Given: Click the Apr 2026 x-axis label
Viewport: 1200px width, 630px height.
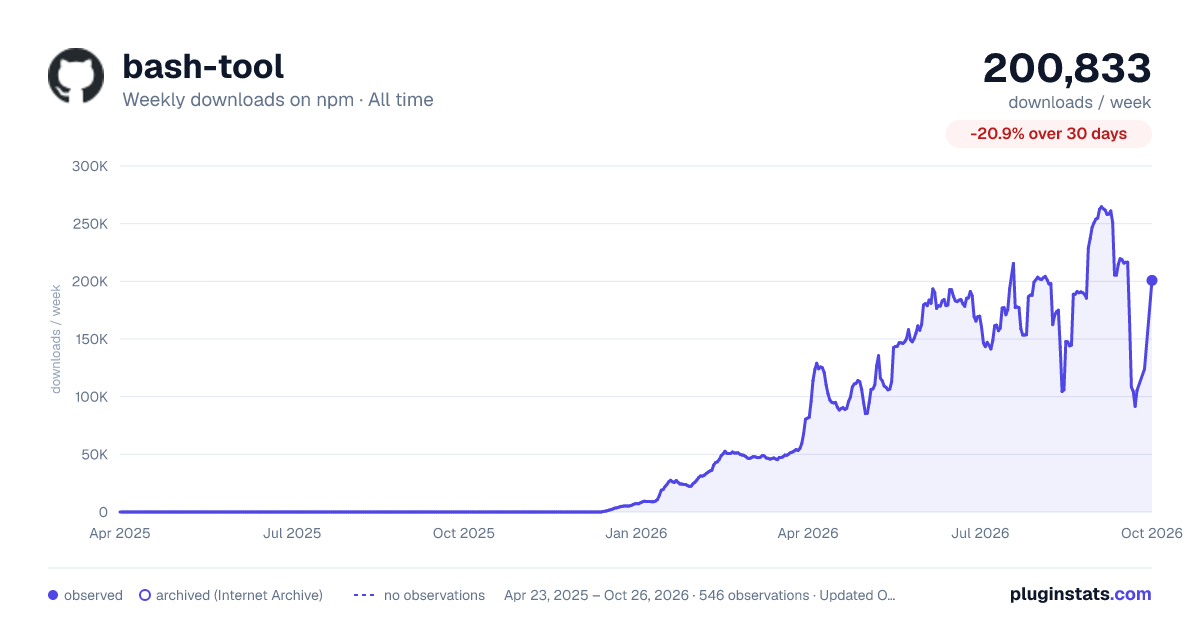Looking at the screenshot, I should (807, 533).
